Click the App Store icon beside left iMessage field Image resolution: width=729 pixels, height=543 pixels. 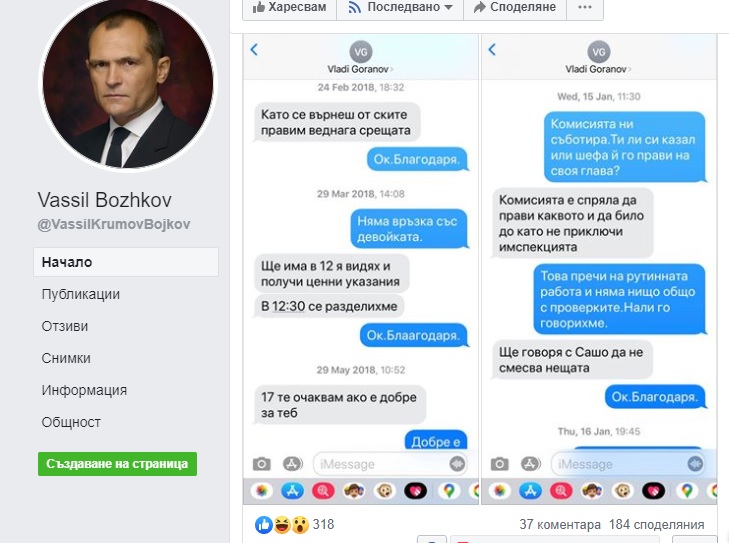[x=292, y=464]
